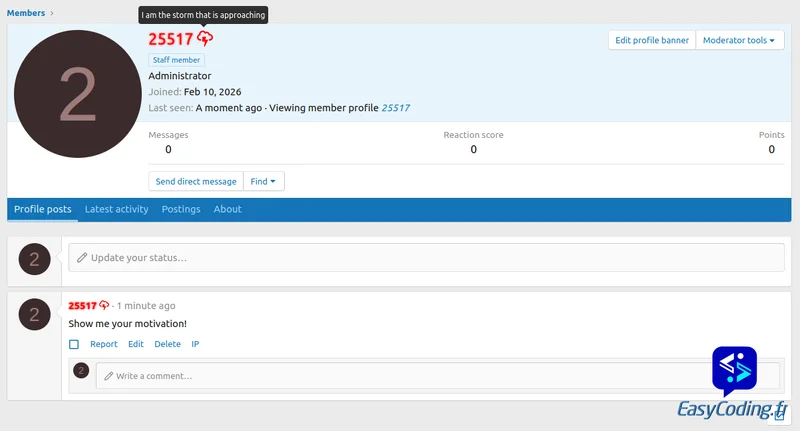Click the EasyCoding.fr chat bubble logo
800x431 pixels.
point(734,371)
